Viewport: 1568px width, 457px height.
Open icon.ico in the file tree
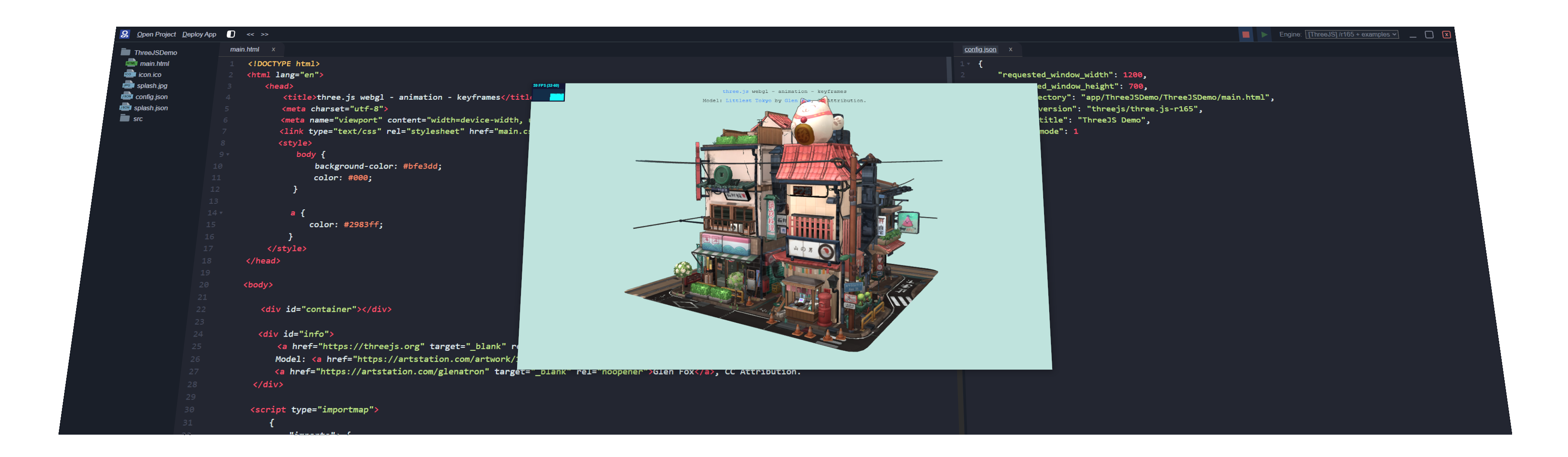(150, 74)
